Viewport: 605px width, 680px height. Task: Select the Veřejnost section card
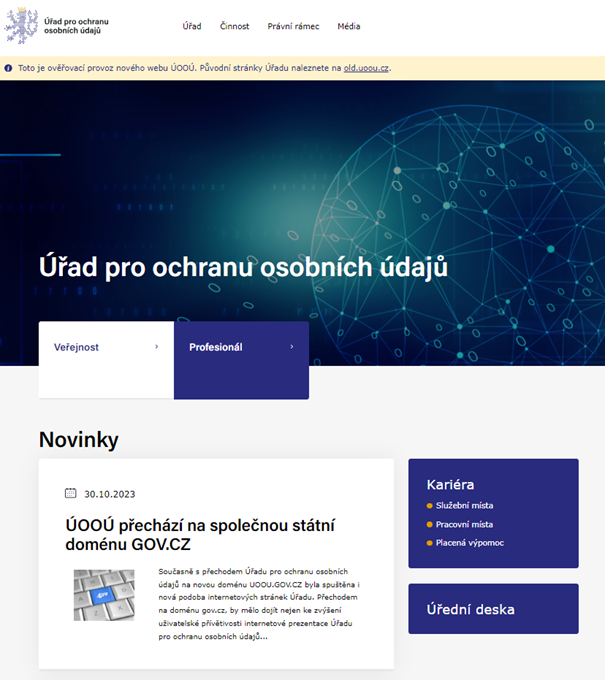pyautogui.click(x=106, y=360)
